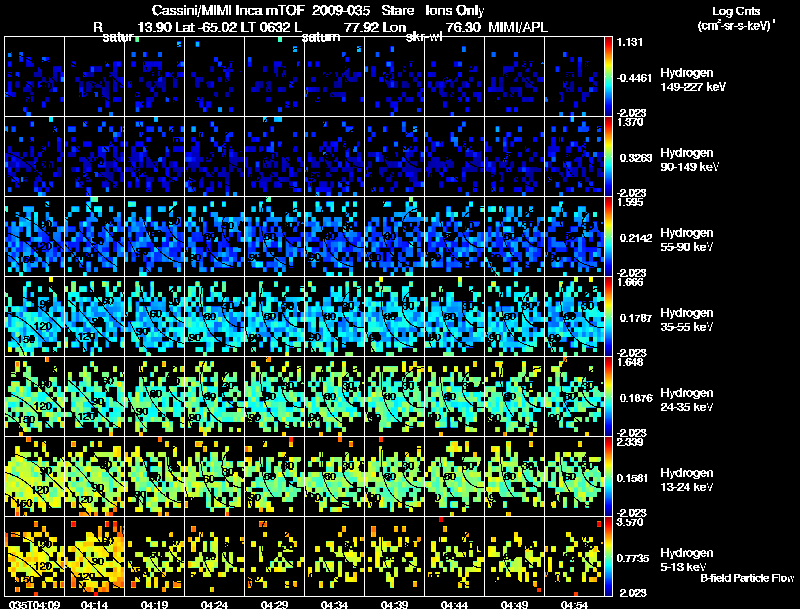Select the colorbar maximum value 1.370
The width and height of the screenshot is (800, 609).
630,122
